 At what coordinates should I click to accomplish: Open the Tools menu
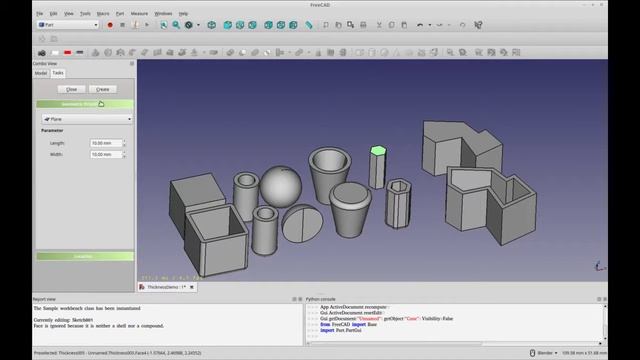click(85, 13)
